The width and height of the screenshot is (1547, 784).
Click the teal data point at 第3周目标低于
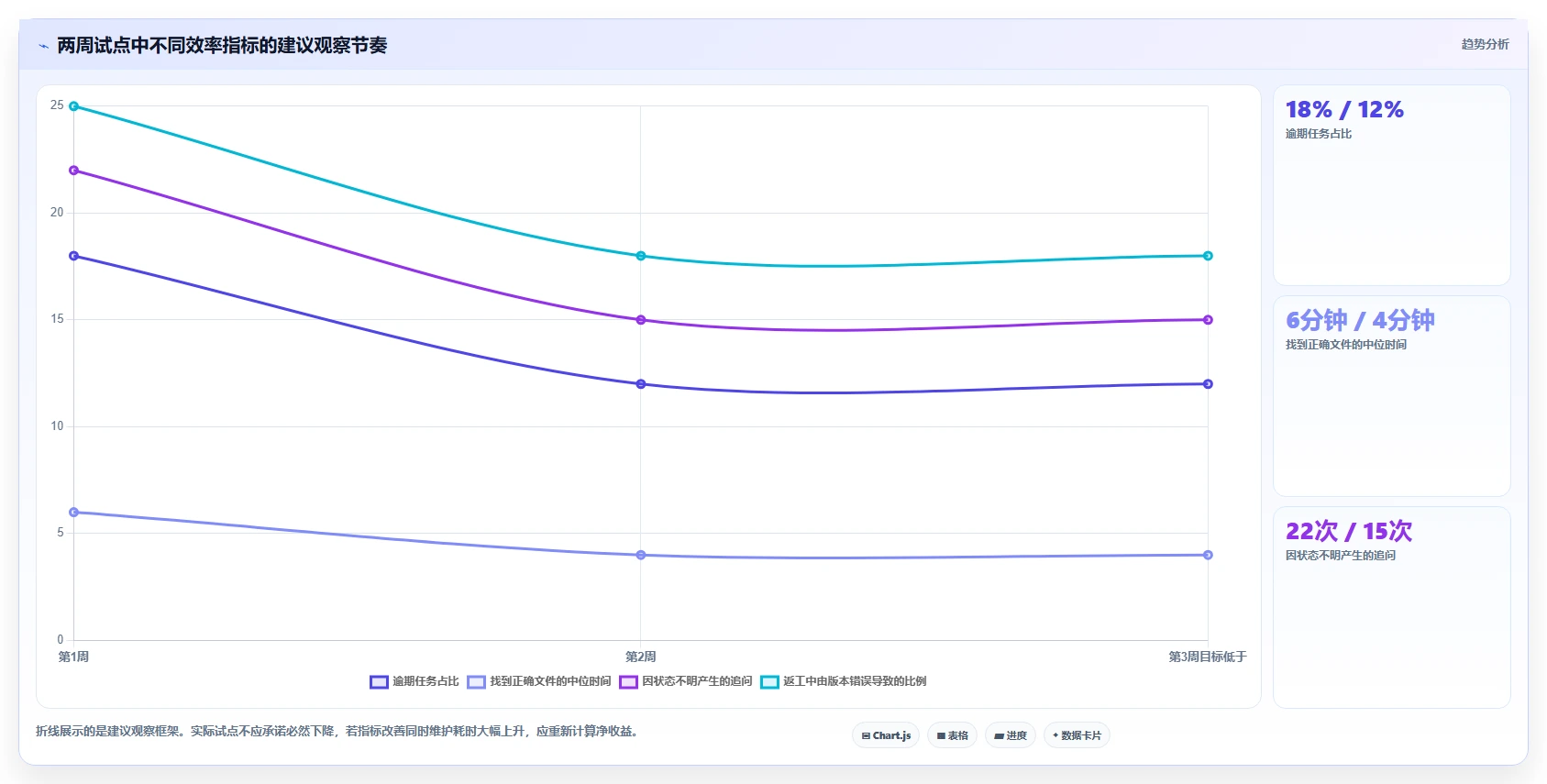pos(1208,256)
